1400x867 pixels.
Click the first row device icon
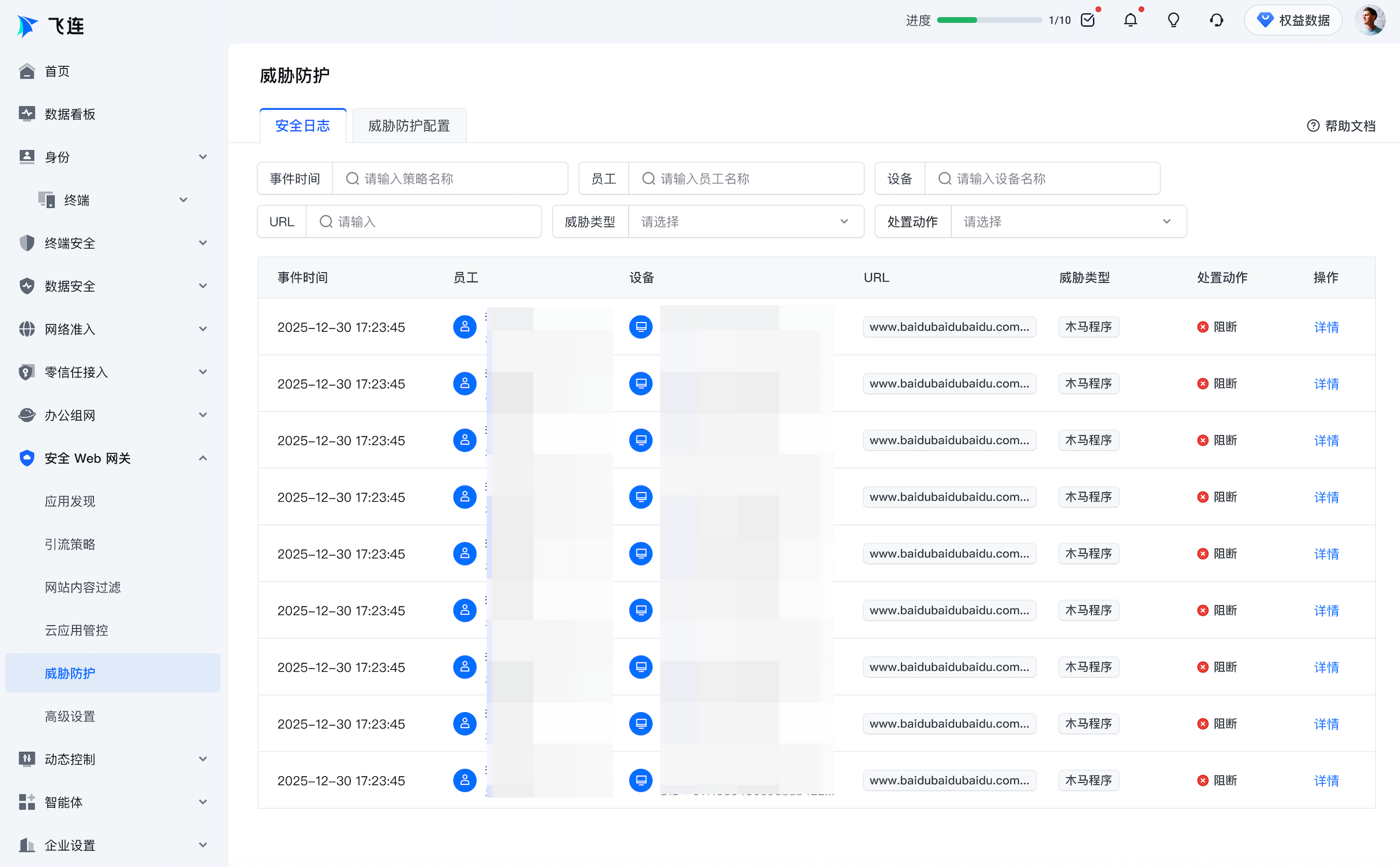point(640,327)
